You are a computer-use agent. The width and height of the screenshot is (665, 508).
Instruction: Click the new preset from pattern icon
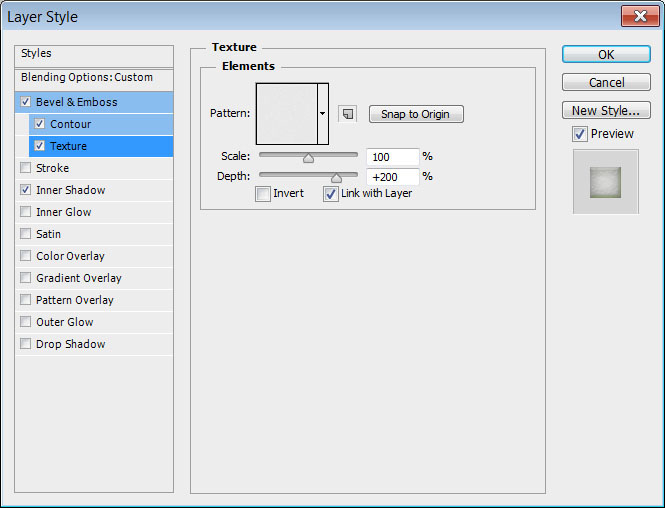[x=347, y=114]
